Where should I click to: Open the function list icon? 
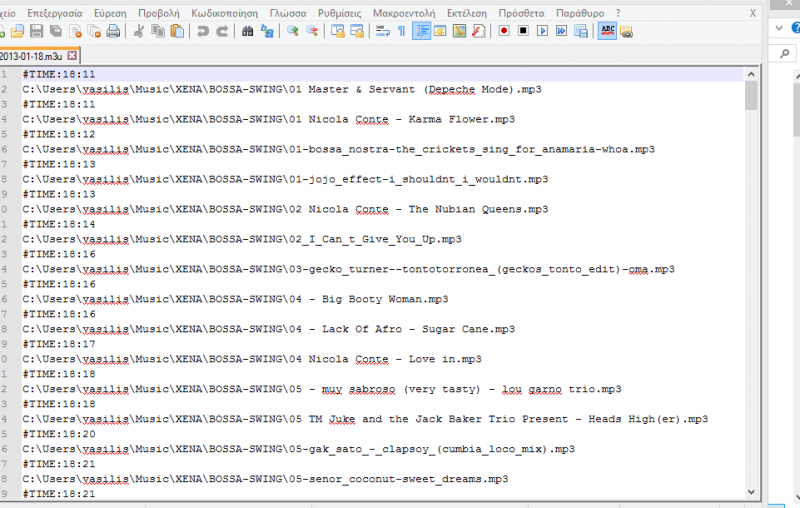pos(479,32)
